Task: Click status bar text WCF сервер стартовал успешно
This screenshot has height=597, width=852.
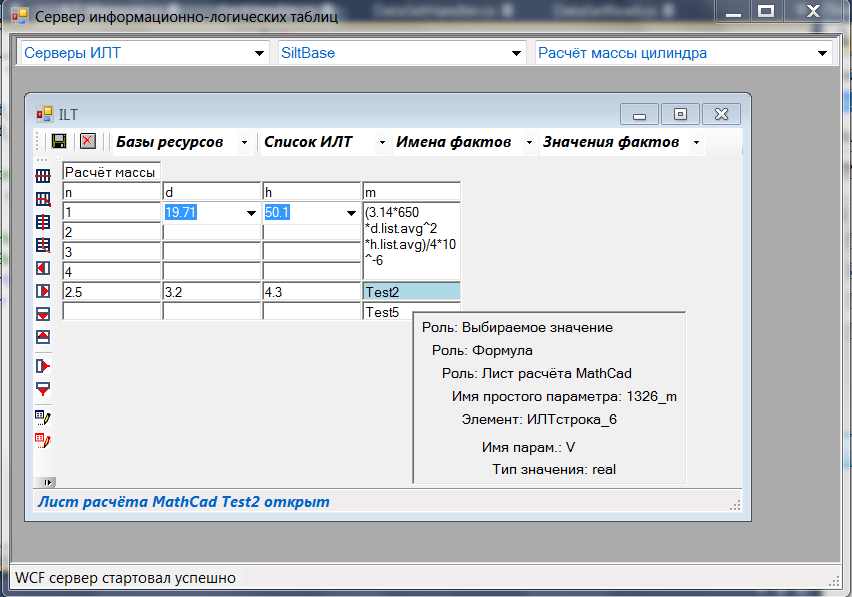Action: 126,577
